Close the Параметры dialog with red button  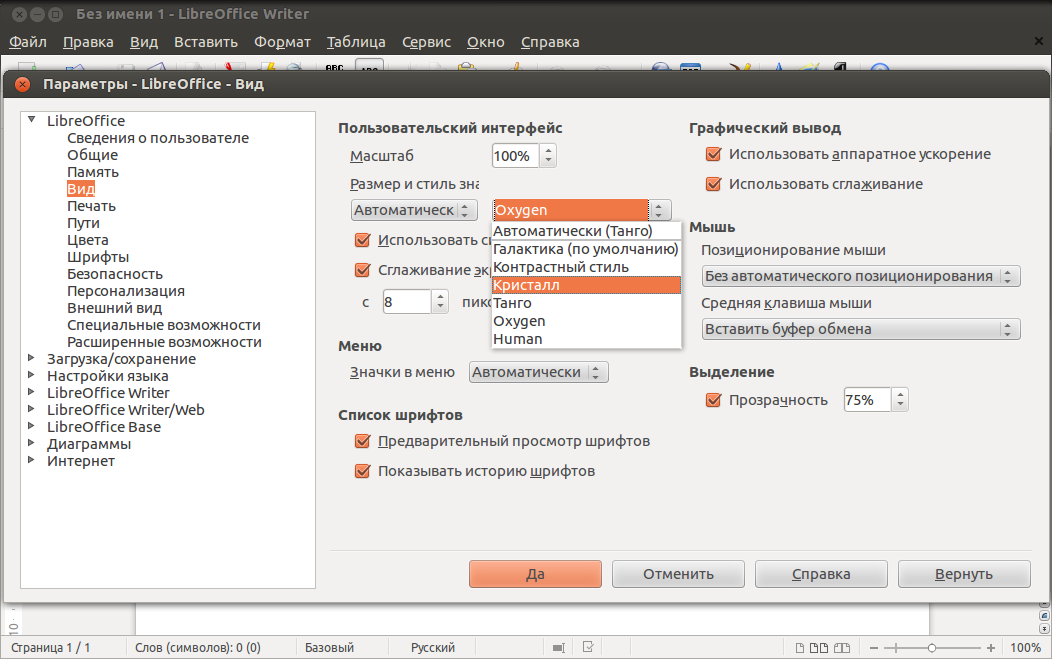coord(23,84)
